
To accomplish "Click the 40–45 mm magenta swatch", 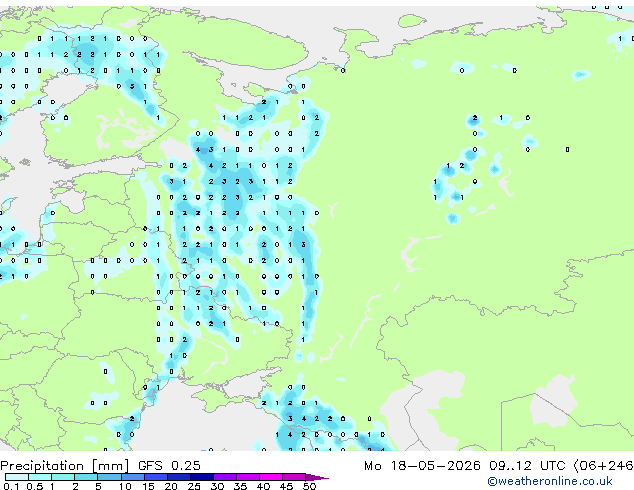I will click(x=271, y=477).
